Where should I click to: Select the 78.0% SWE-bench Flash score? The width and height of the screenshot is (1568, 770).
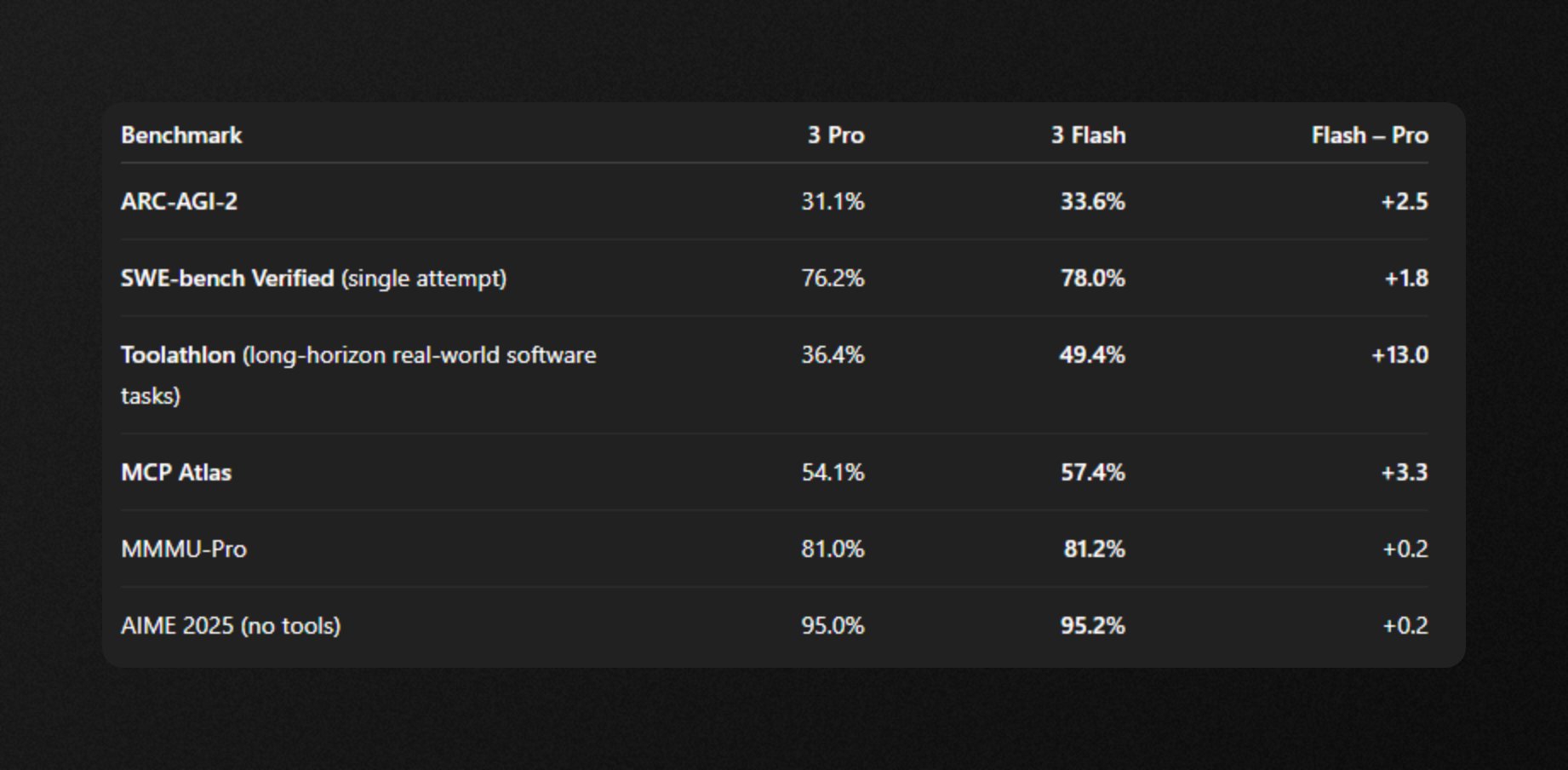(x=1092, y=279)
